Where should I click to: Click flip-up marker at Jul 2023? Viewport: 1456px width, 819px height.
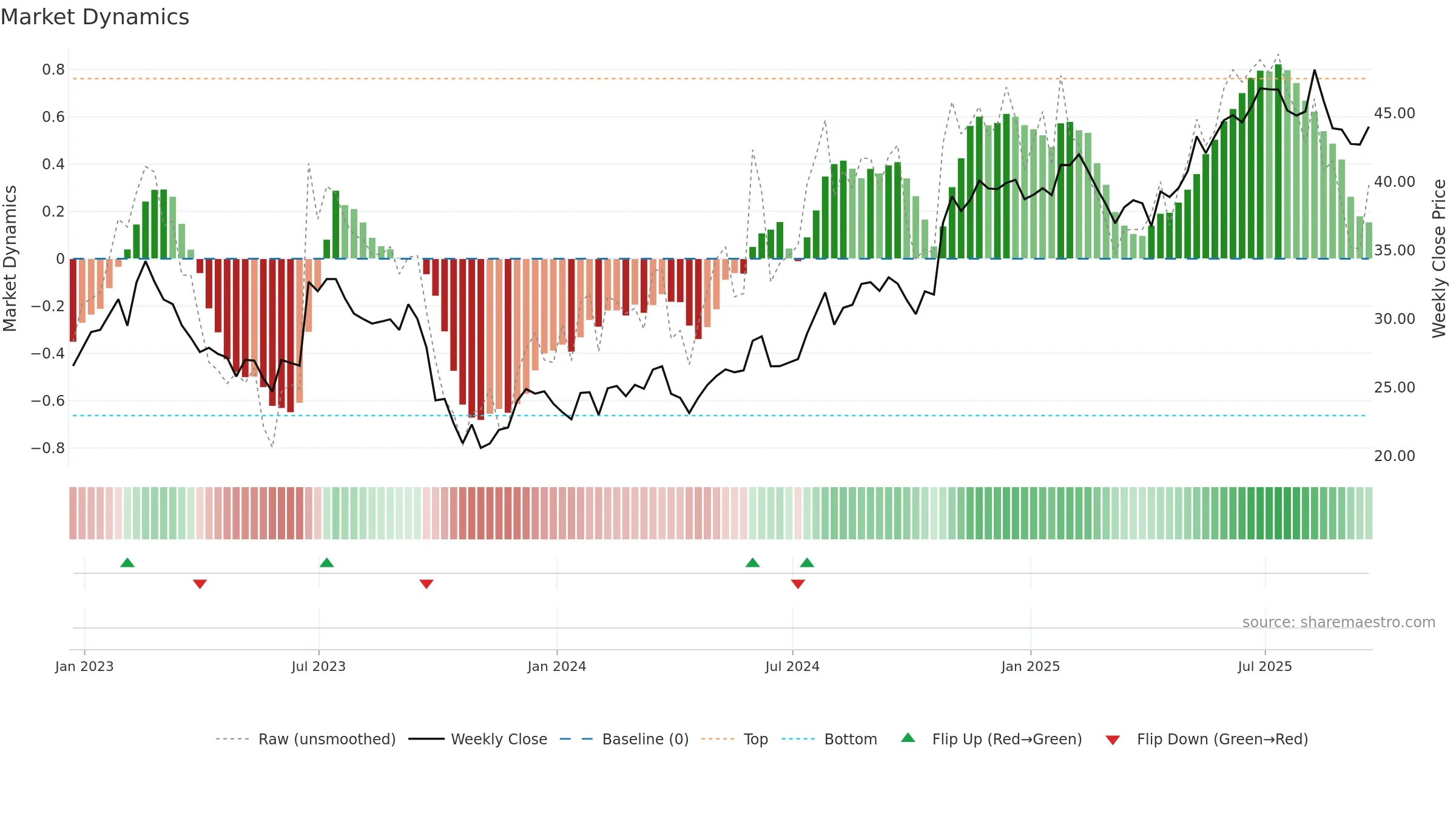(327, 562)
